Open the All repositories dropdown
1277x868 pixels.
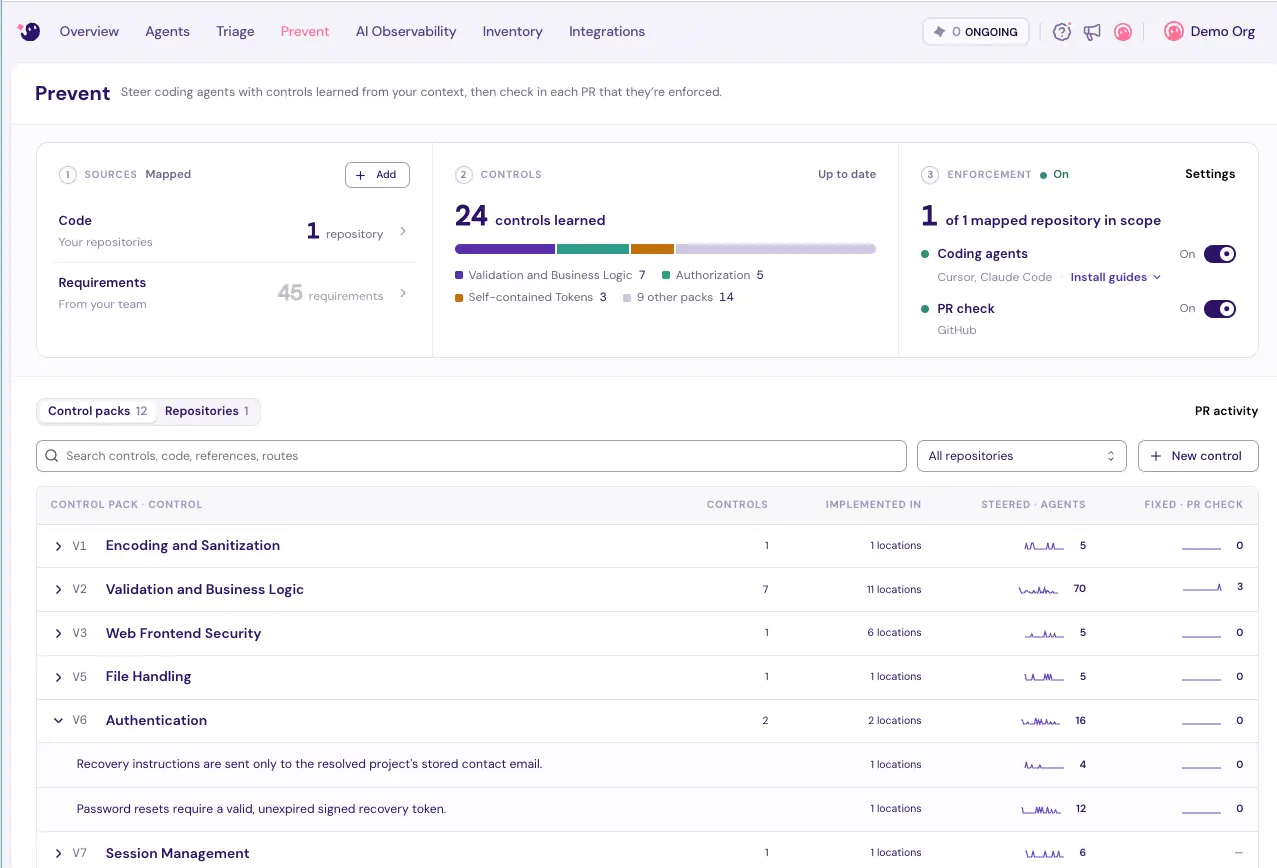click(1021, 456)
